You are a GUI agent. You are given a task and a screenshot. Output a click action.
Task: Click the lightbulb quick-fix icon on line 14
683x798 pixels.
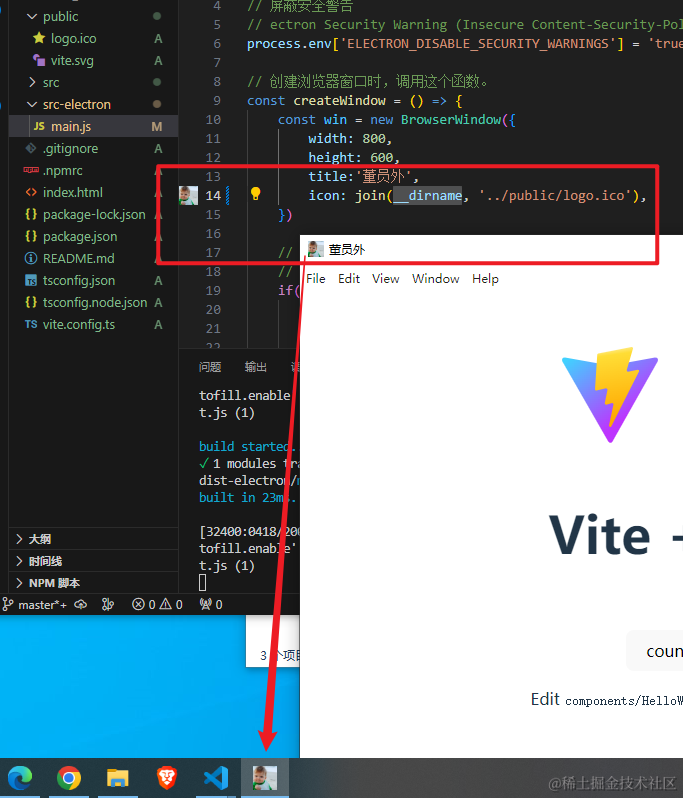255,194
